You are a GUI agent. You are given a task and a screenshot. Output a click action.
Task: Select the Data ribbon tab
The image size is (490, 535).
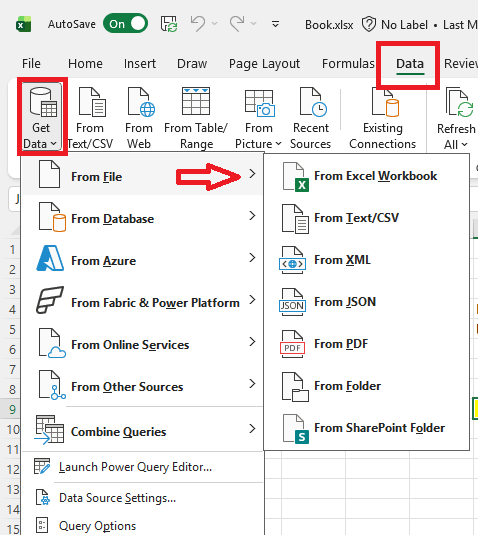[410, 64]
